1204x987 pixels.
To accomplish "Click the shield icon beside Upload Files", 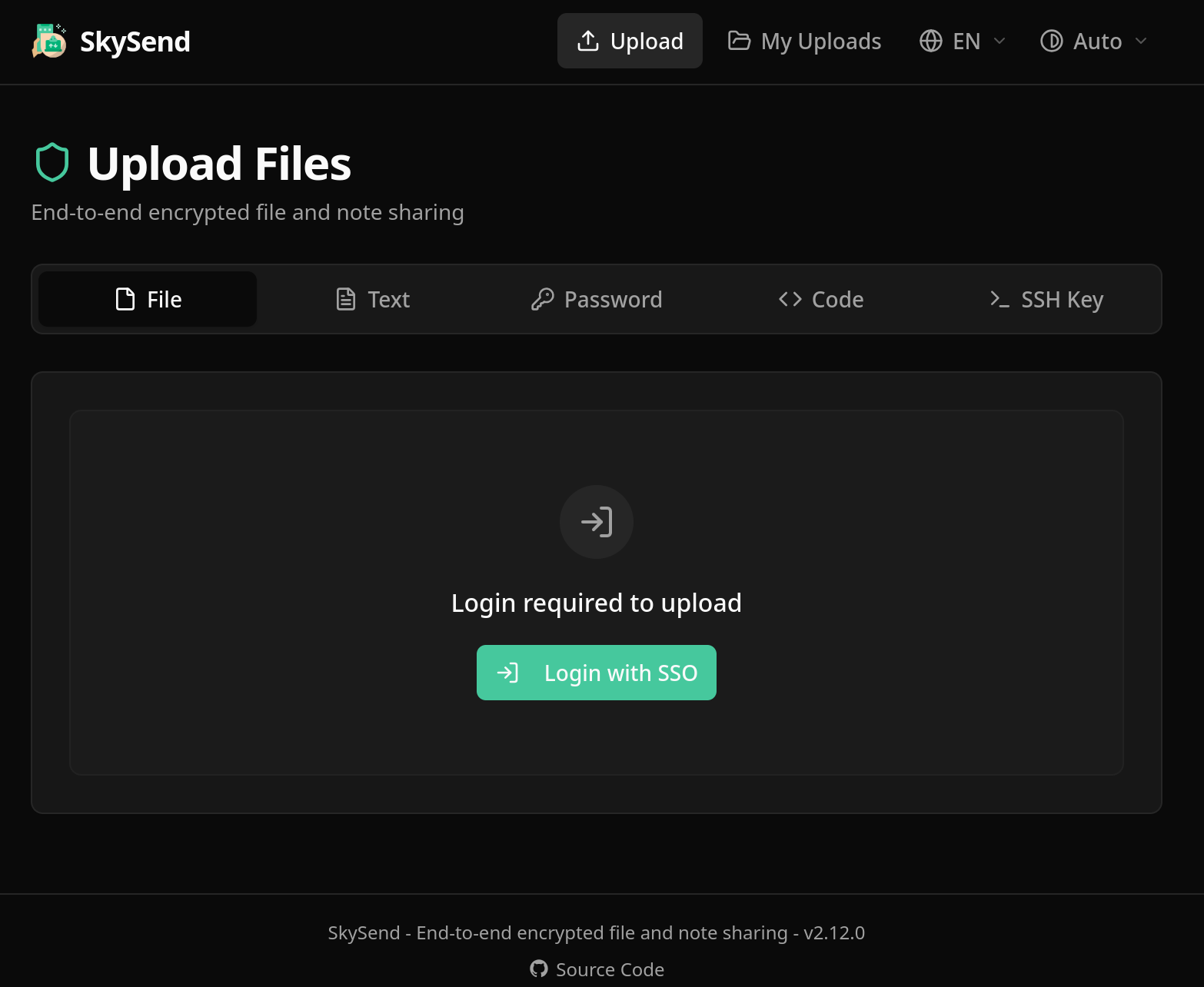I will point(52,163).
